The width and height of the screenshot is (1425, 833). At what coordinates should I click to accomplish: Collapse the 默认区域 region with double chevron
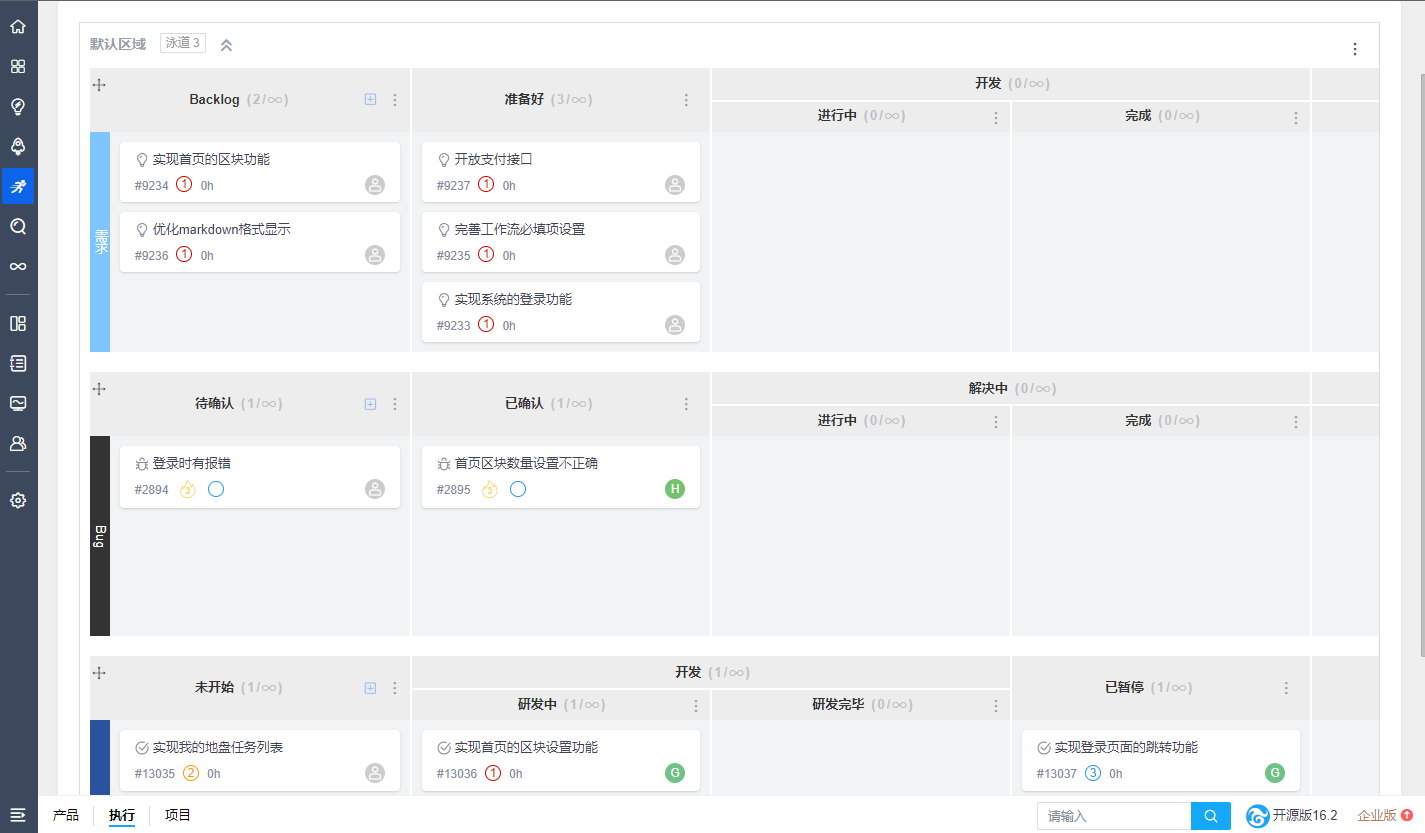point(226,45)
